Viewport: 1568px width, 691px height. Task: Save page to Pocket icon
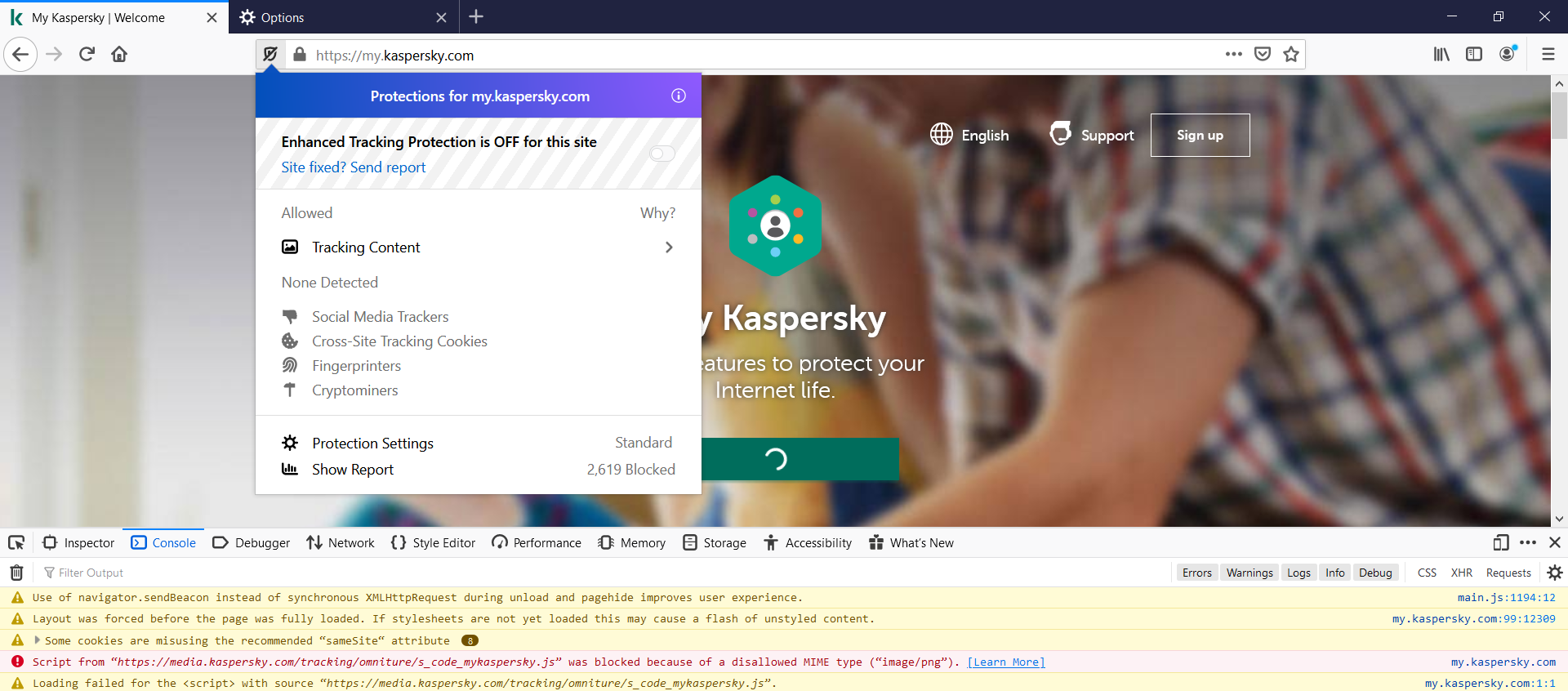[1263, 55]
